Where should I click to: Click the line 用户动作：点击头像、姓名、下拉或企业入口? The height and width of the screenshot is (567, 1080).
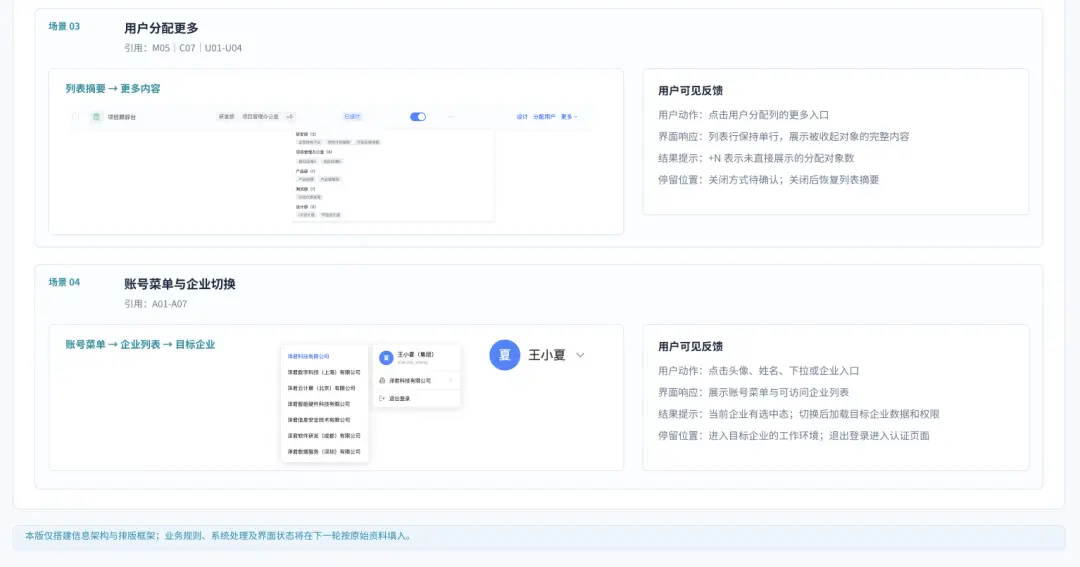click(758, 371)
